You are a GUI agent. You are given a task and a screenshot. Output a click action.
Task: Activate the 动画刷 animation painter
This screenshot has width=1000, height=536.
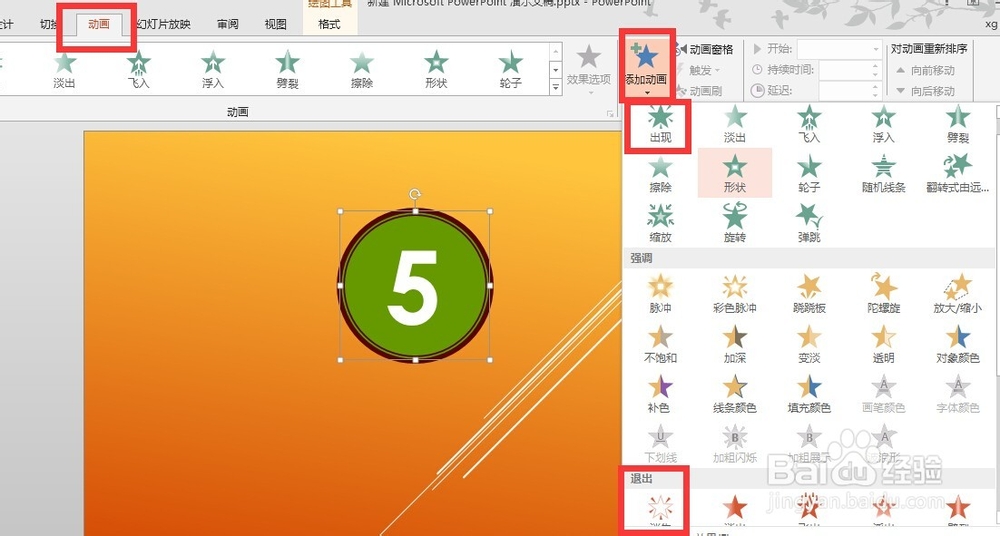click(699, 91)
